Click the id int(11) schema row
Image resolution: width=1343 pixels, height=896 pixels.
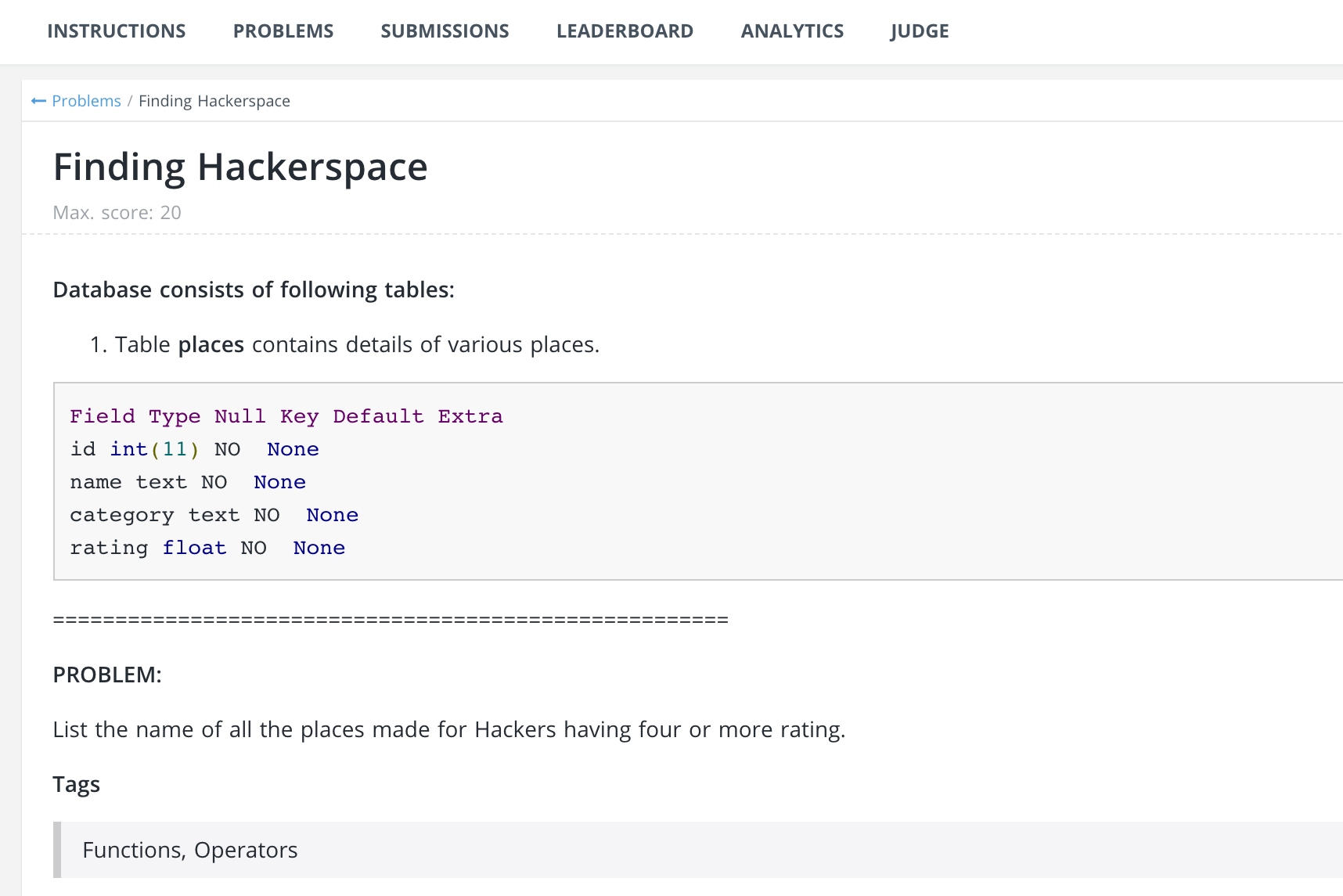pos(194,449)
